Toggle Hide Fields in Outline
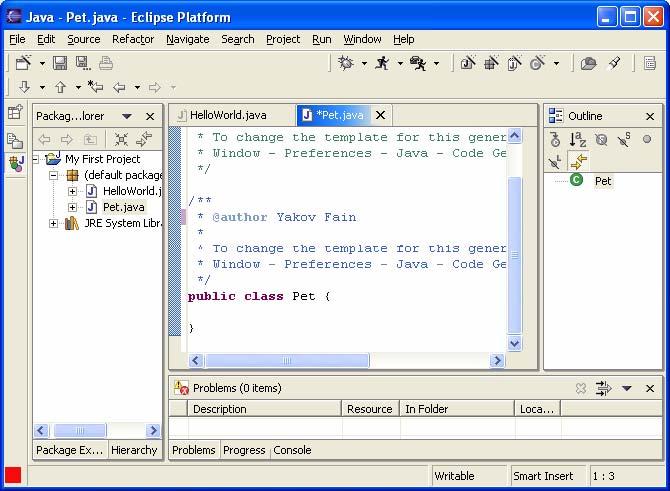The width and height of the screenshot is (670, 491). 601,139
